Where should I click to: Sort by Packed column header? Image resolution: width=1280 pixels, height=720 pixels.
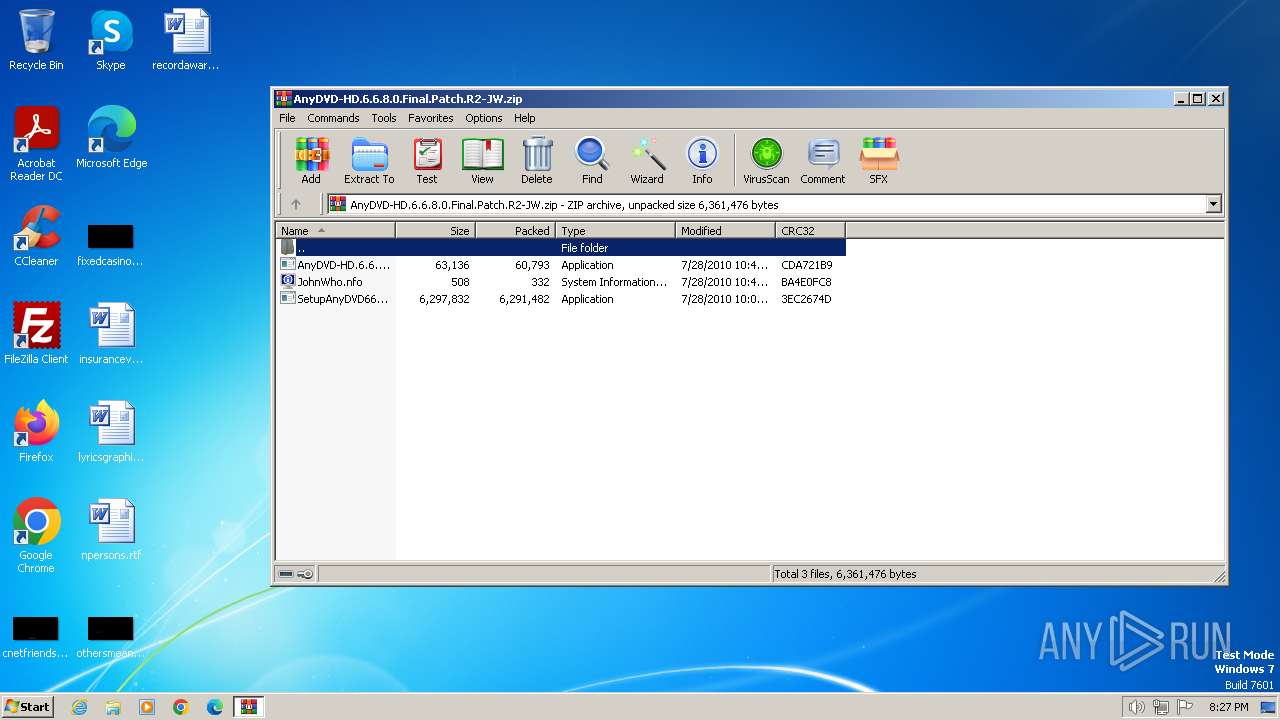pyautogui.click(x=515, y=231)
